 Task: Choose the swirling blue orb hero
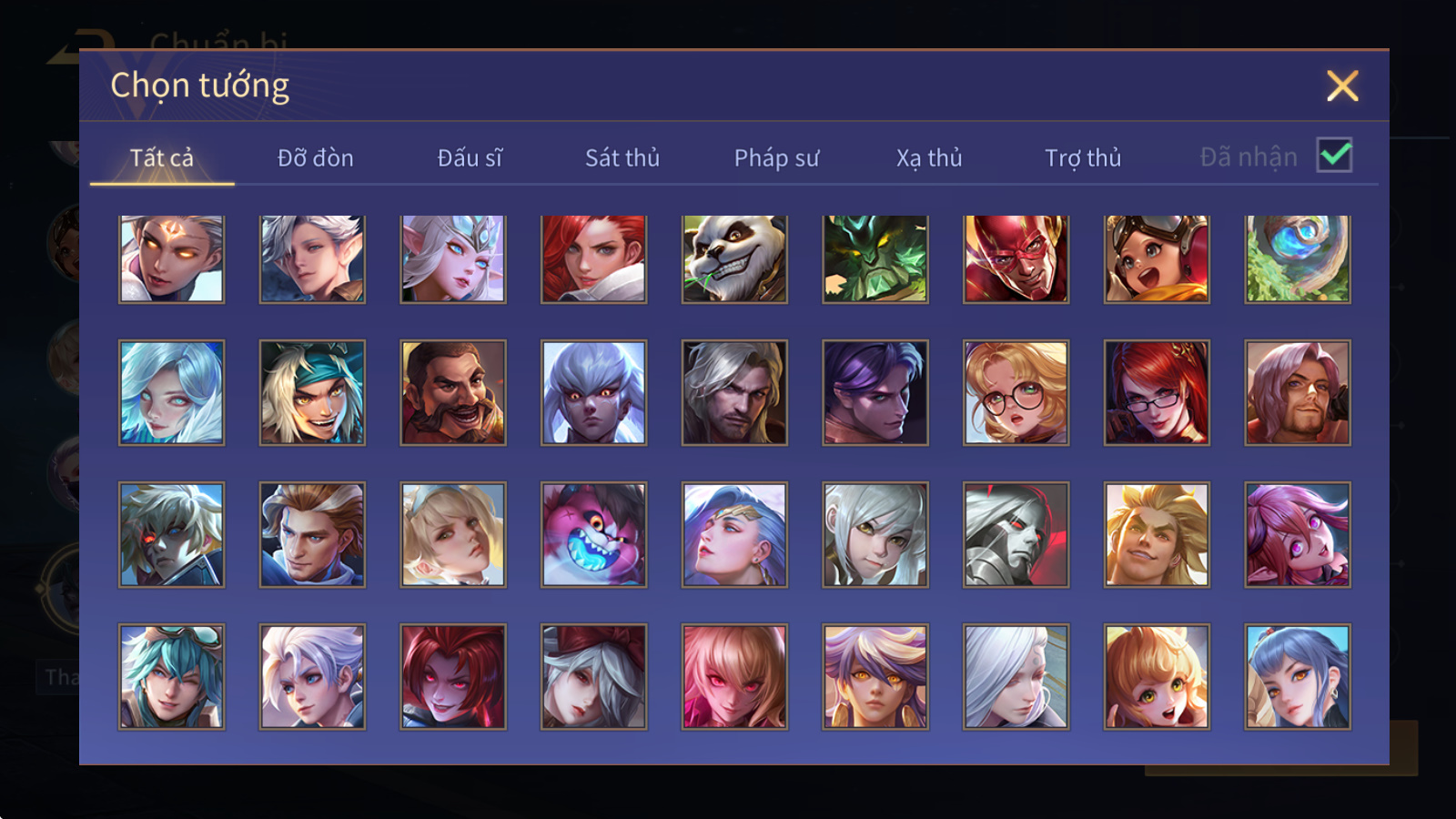click(x=1298, y=258)
